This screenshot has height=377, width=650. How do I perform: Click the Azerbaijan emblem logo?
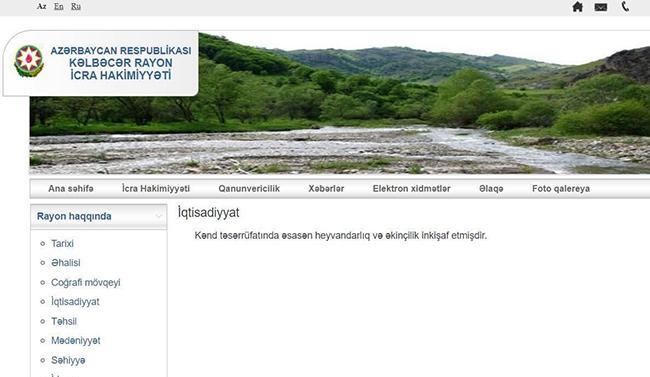click(x=29, y=61)
